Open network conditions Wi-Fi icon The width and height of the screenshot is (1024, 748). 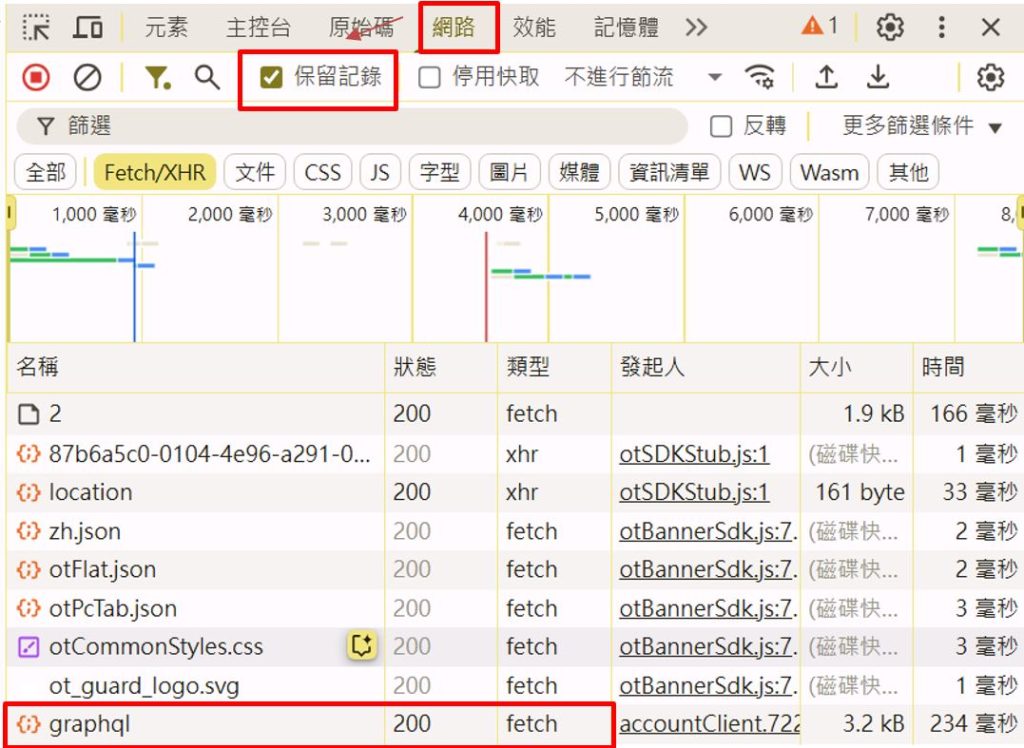(760, 77)
